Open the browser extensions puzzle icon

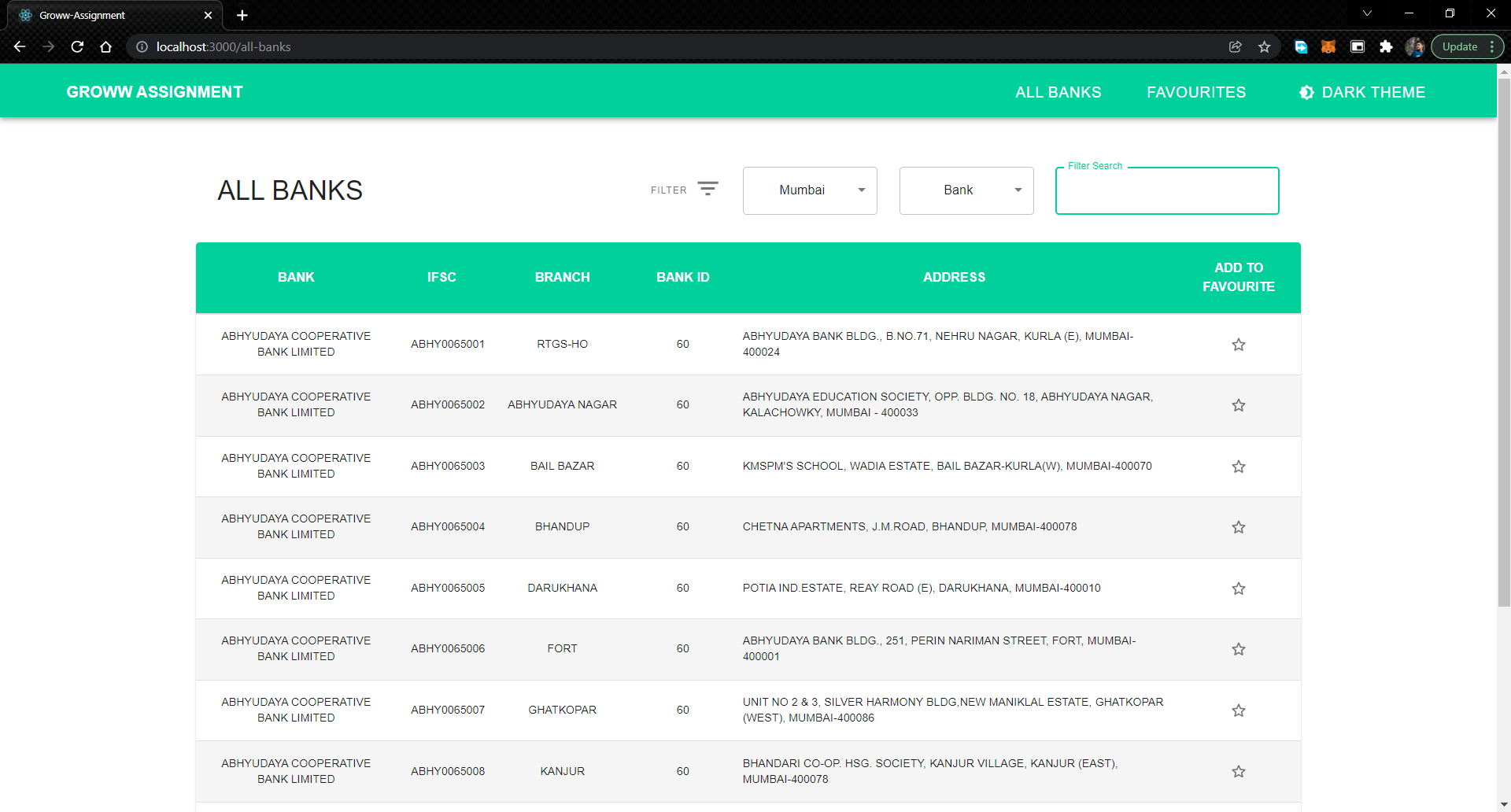tap(1386, 46)
